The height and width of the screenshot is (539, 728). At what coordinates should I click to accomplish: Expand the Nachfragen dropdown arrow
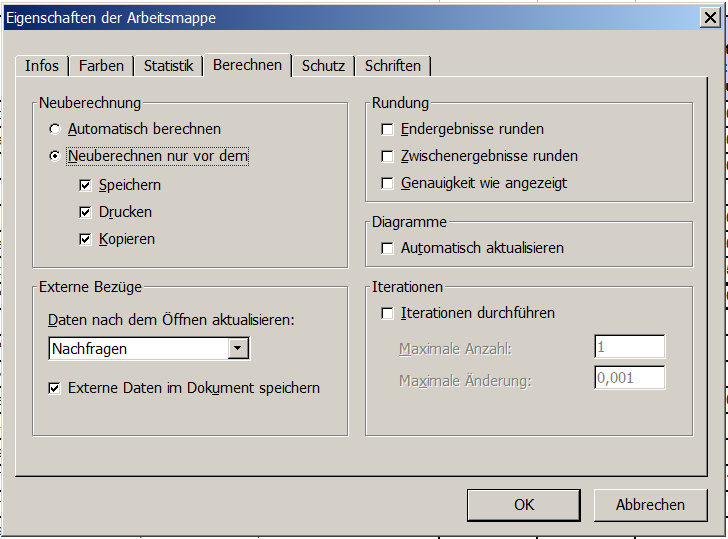(x=238, y=348)
